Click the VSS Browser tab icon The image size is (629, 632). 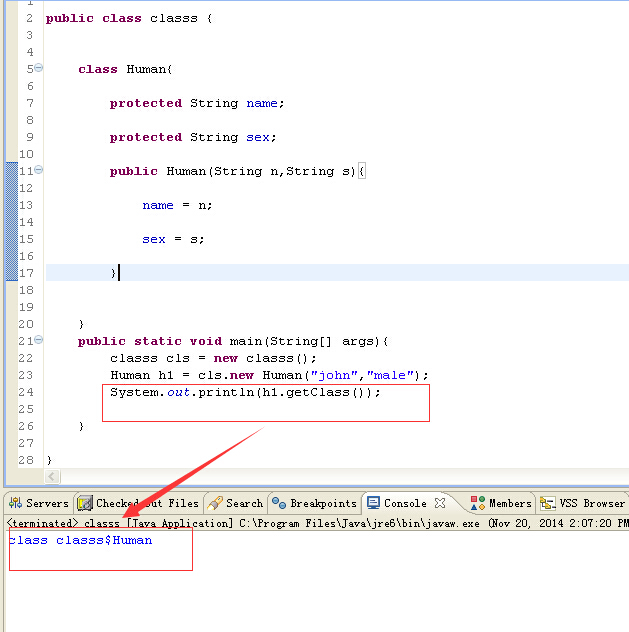pyautogui.click(x=548, y=503)
